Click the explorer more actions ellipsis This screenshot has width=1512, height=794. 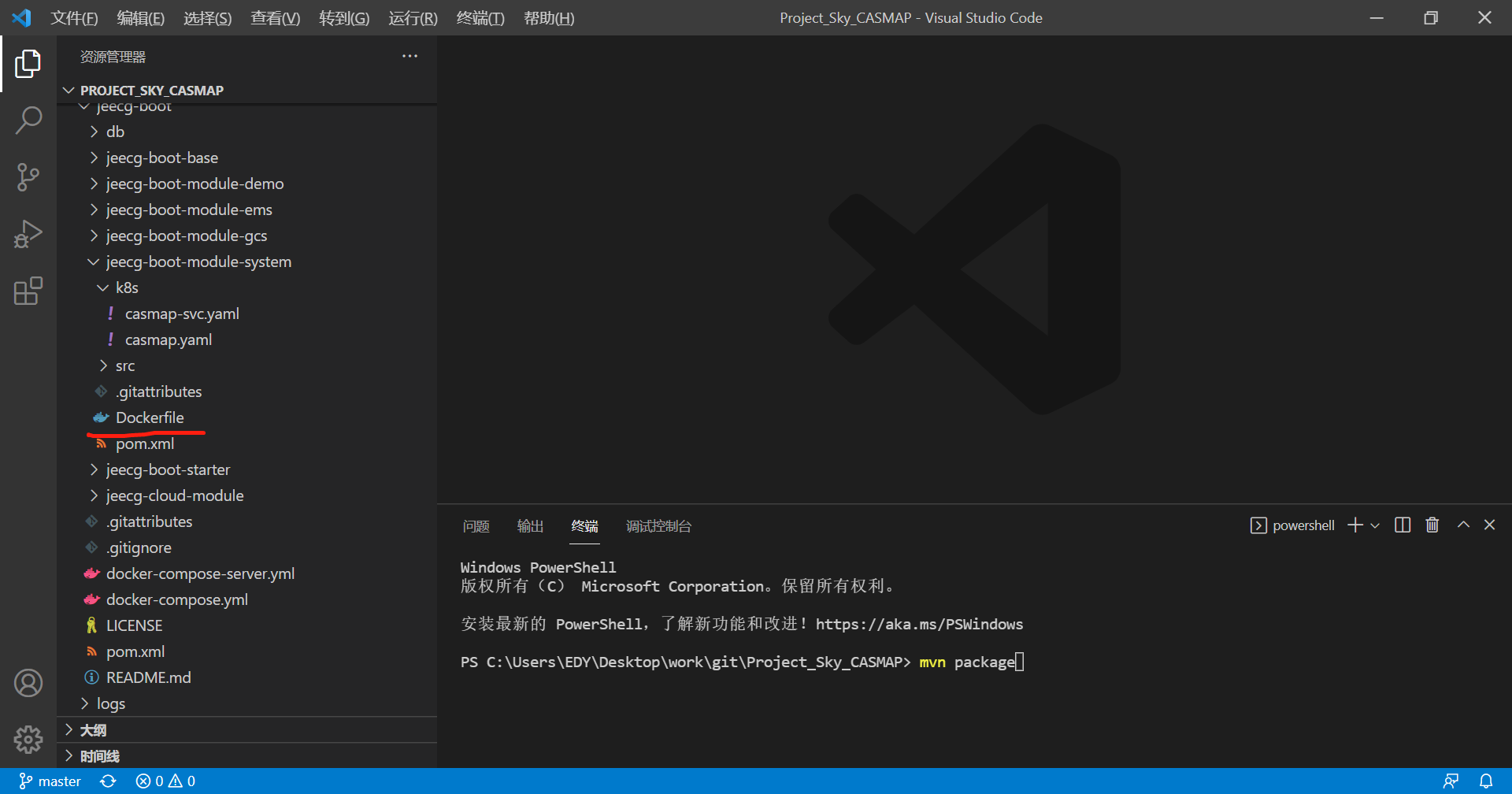(x=409, y=56)
